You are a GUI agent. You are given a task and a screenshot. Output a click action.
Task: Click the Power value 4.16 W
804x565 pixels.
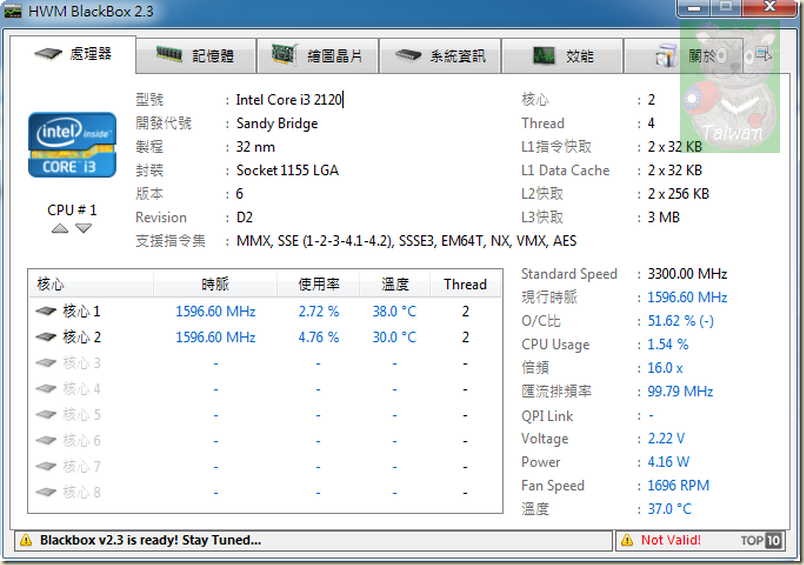[x=668, y=462]
